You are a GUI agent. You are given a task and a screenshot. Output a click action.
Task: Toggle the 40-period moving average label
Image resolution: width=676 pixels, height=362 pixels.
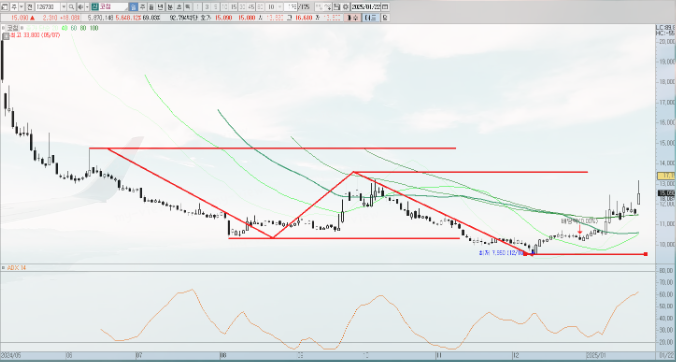pos(65,28)
